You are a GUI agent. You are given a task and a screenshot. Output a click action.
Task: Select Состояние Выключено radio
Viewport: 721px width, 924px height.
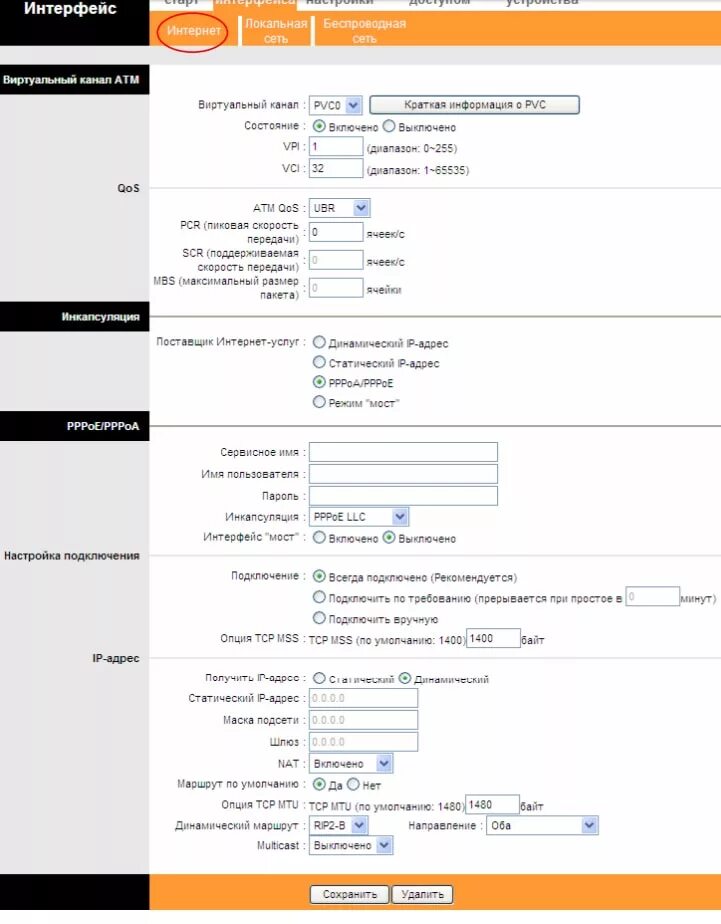pos(389,126)
